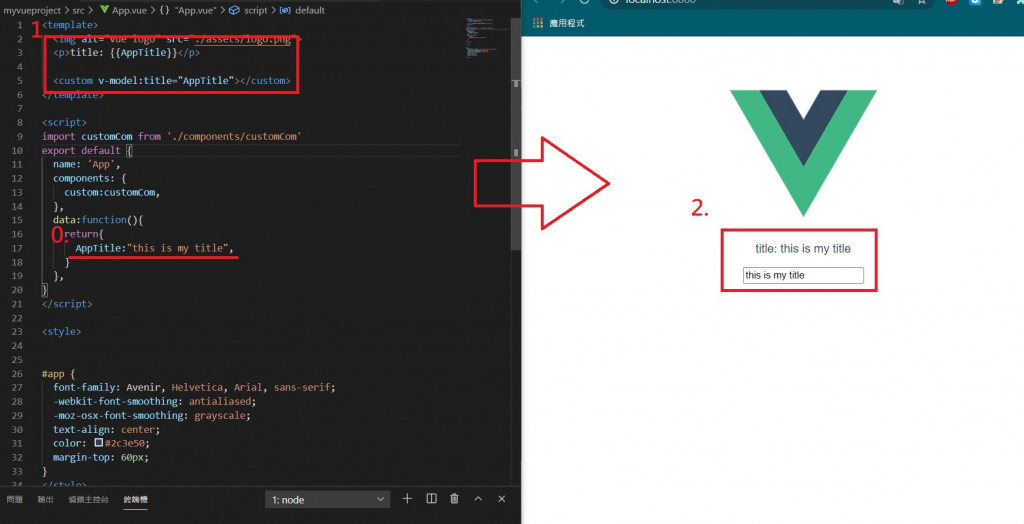The height and width of the screenshot is (524, 1024).
Task: Click App.vue file in the breadcrumb
Action: click(129, 10)
